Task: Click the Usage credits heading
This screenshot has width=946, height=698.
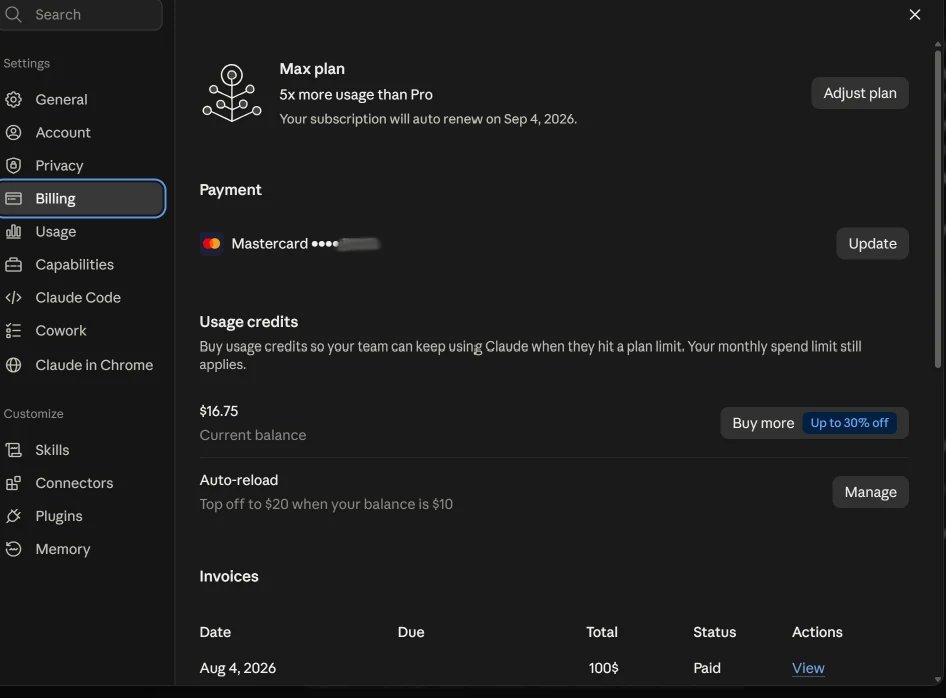Action: click(x=249, y=322)
